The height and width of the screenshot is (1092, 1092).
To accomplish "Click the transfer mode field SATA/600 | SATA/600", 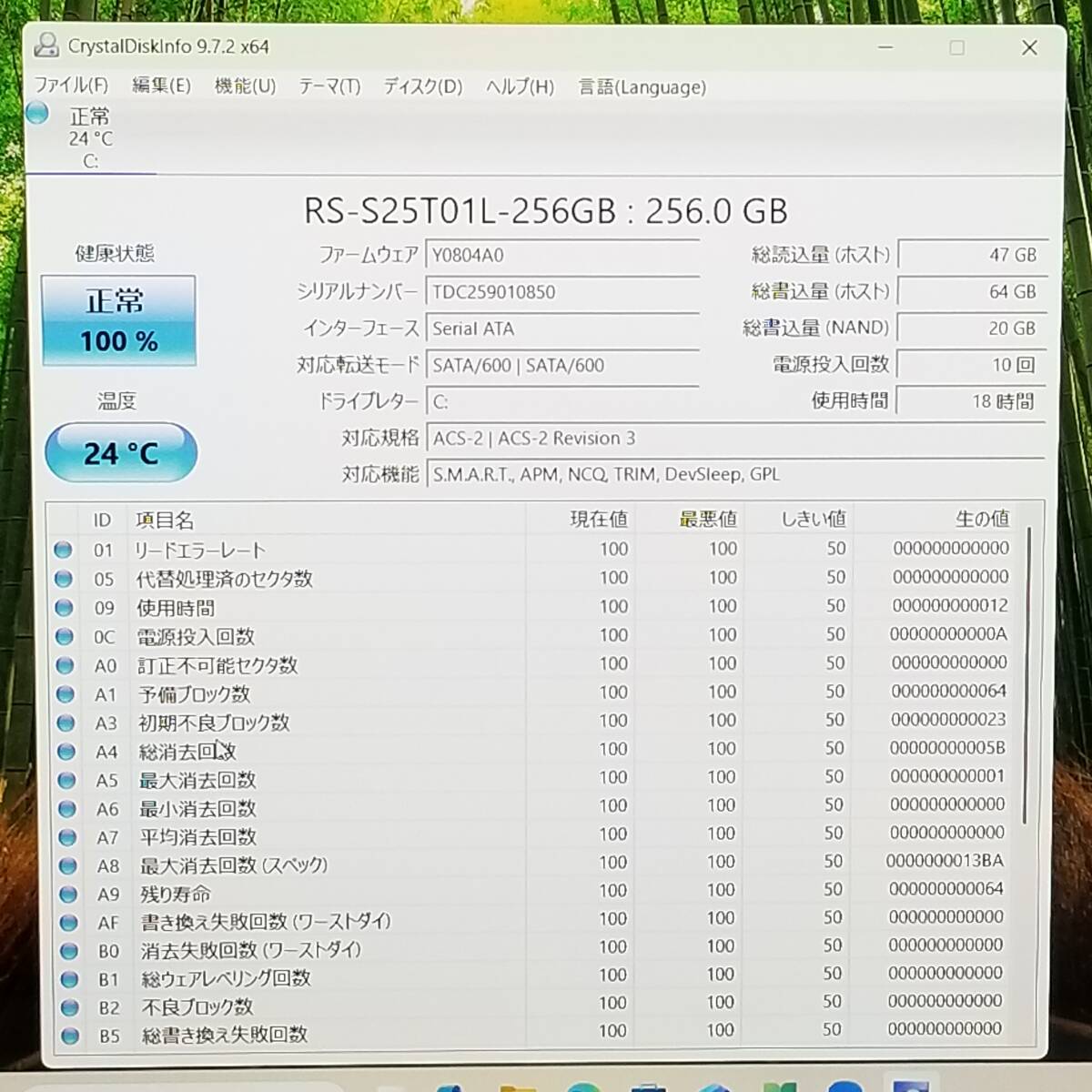I will (561, 365).
